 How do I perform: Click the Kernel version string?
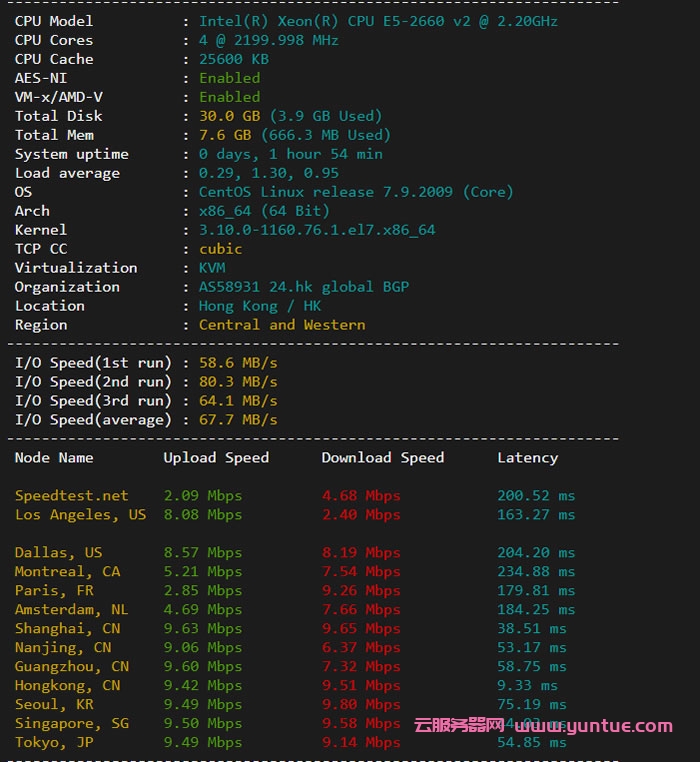[x=317, y=230]
